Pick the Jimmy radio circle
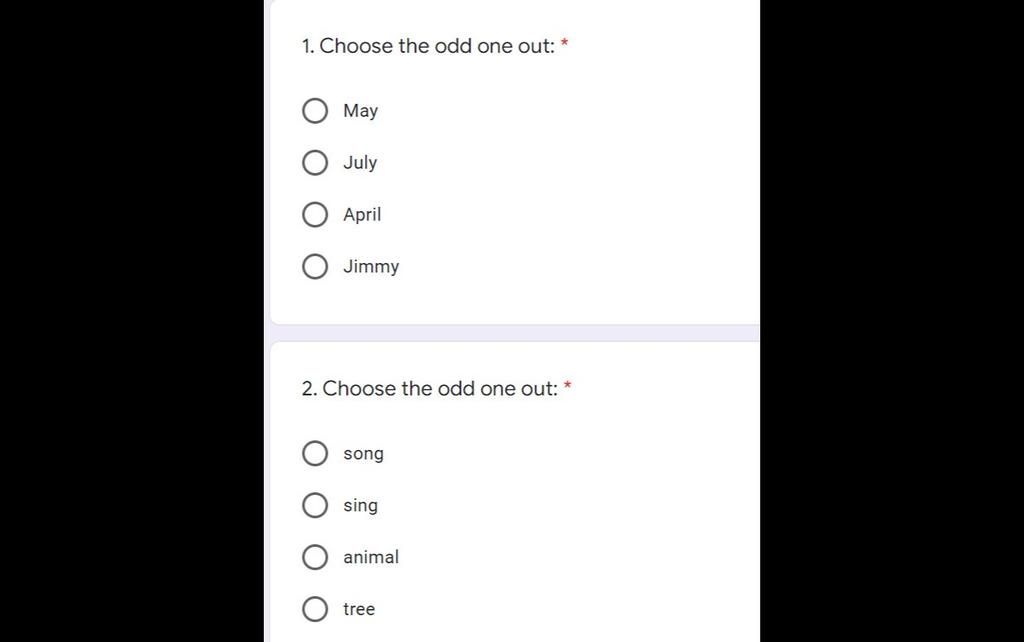This screenshot has width=1024, height=642. [x=315, y=266]
